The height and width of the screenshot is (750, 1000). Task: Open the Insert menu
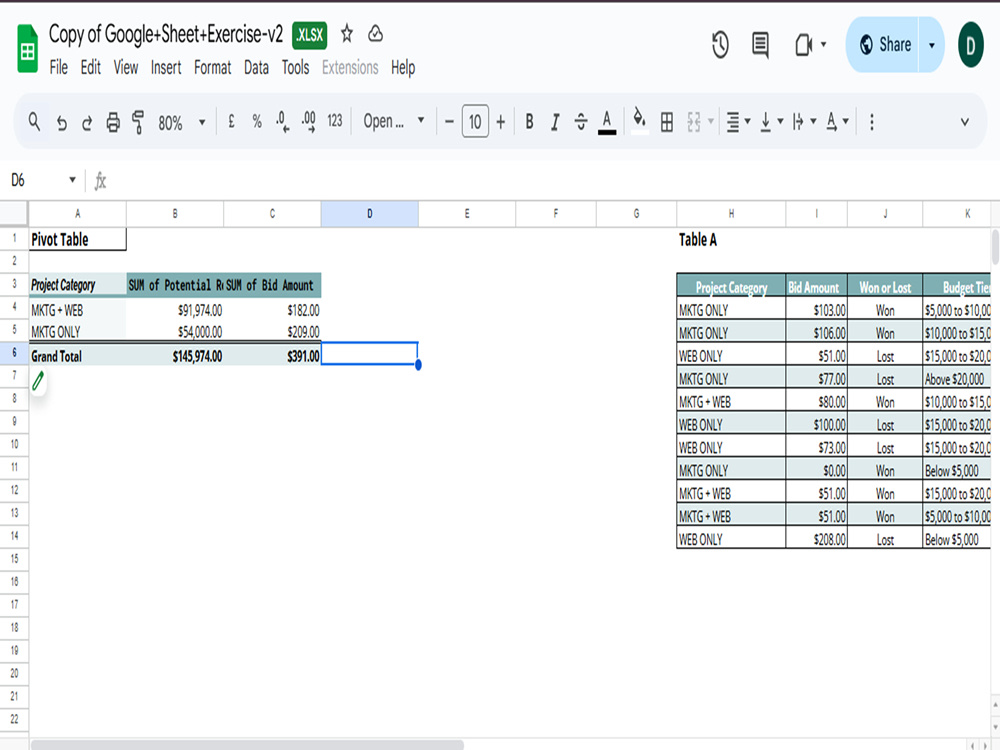click(x=166, y=67)
